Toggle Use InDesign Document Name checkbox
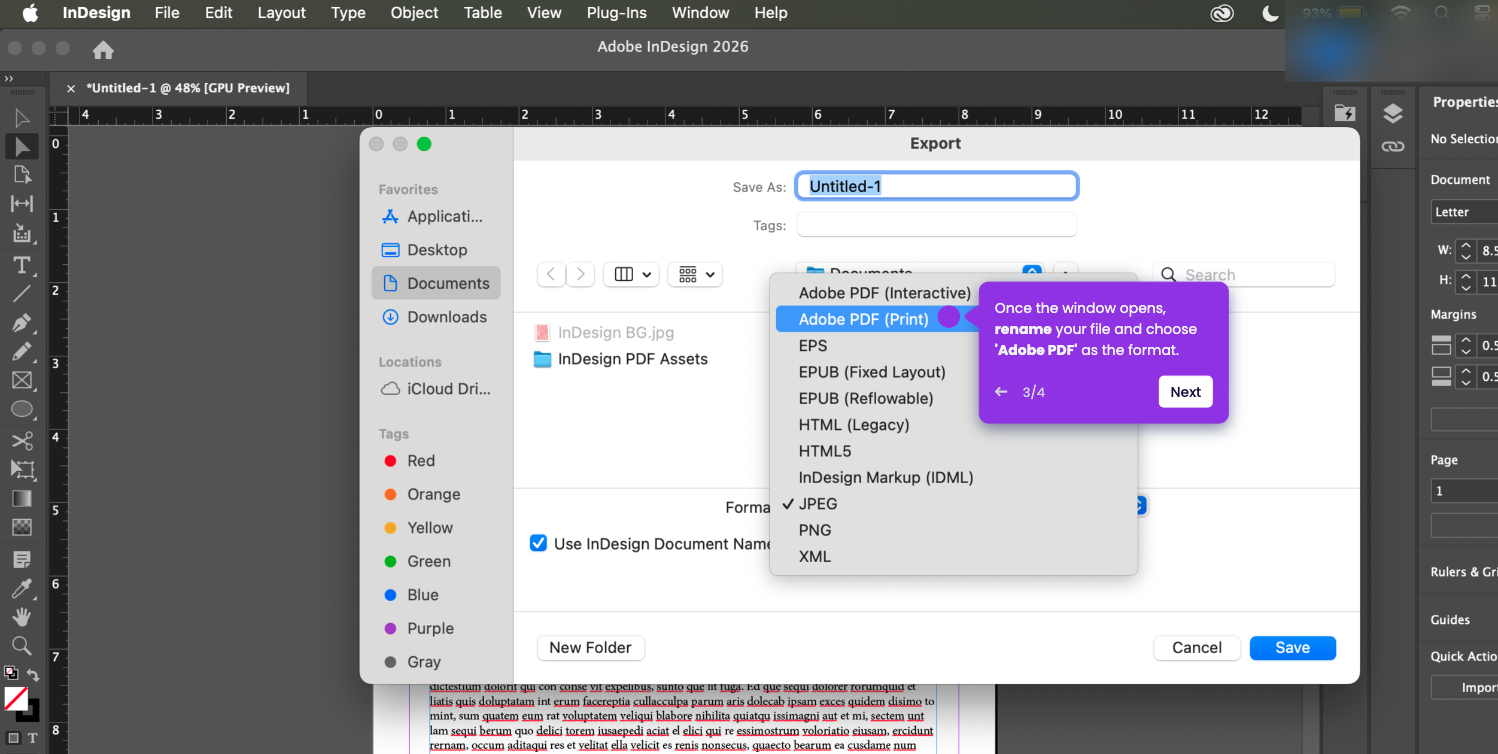Image resolution: width=1498 pixels, height=754 pixels. (x=538, y=543)
